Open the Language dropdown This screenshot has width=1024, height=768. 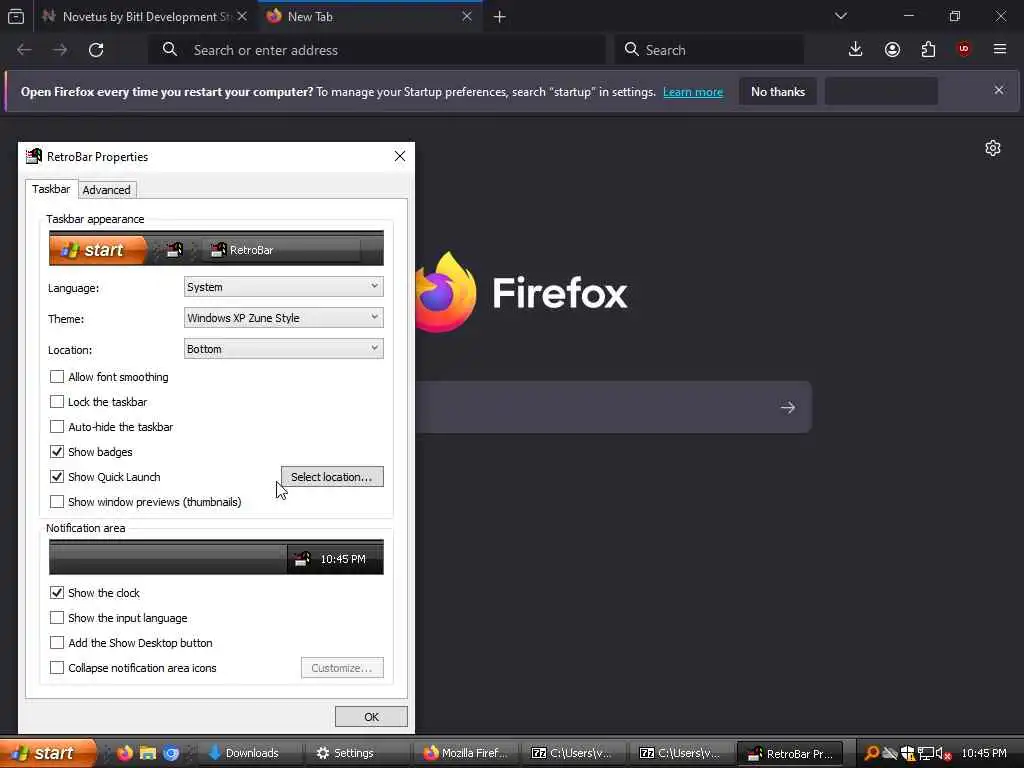(x=283, y=287)
